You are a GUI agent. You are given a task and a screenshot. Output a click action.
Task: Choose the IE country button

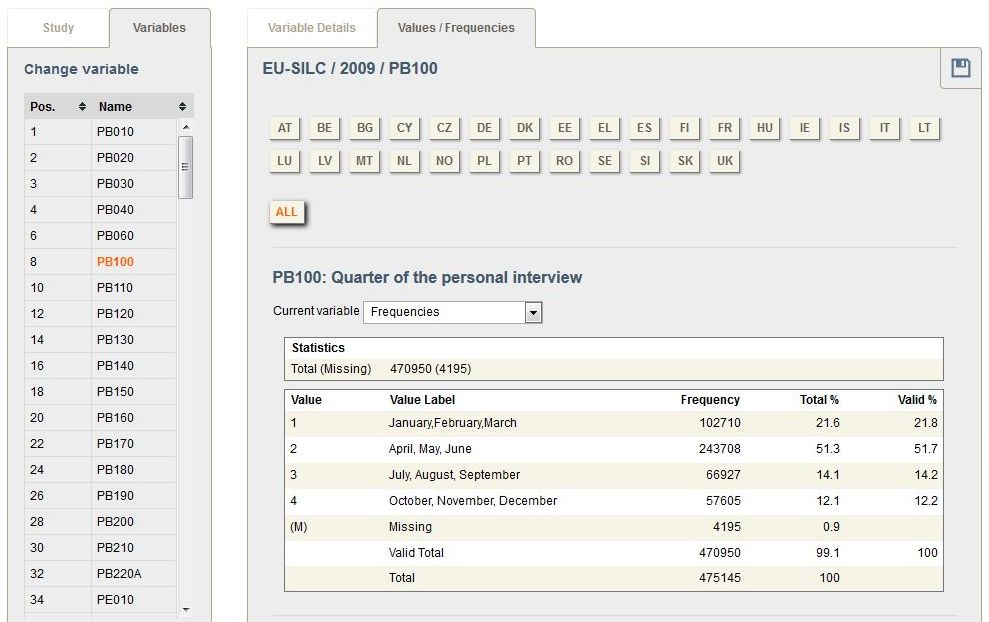(804, 127)
